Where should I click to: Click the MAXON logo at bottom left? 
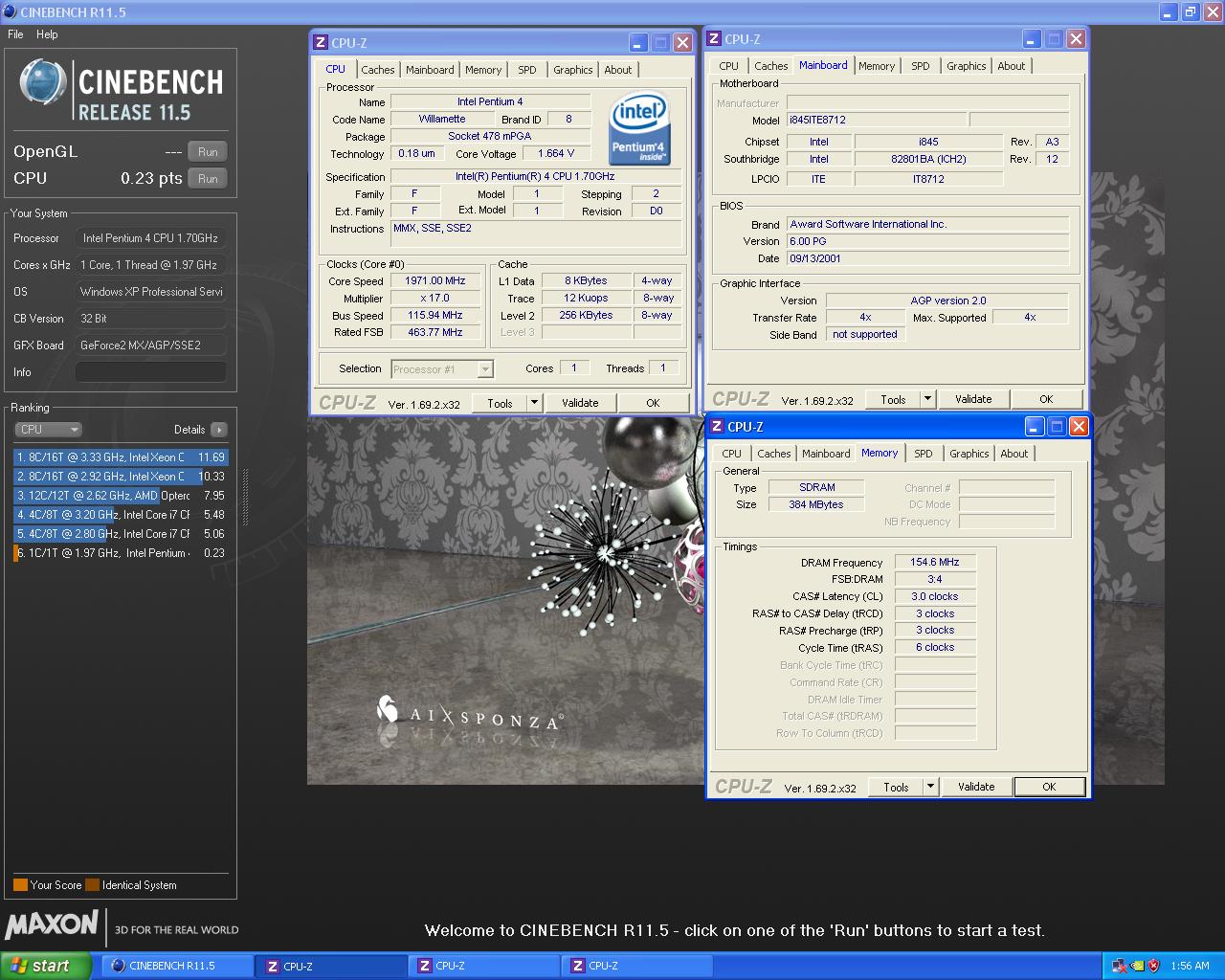(52, 924)
